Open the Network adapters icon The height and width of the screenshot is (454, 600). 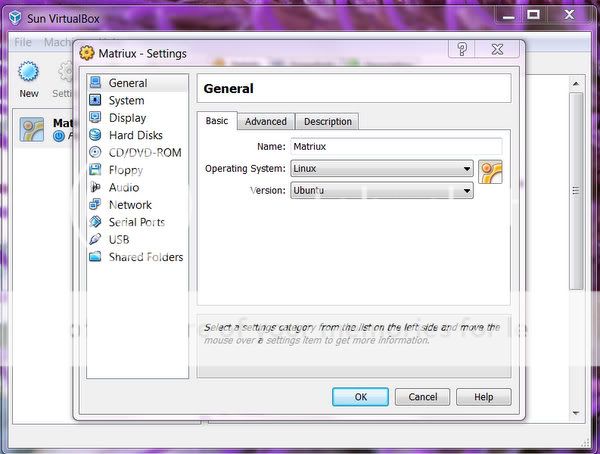[x=95, y=204]
